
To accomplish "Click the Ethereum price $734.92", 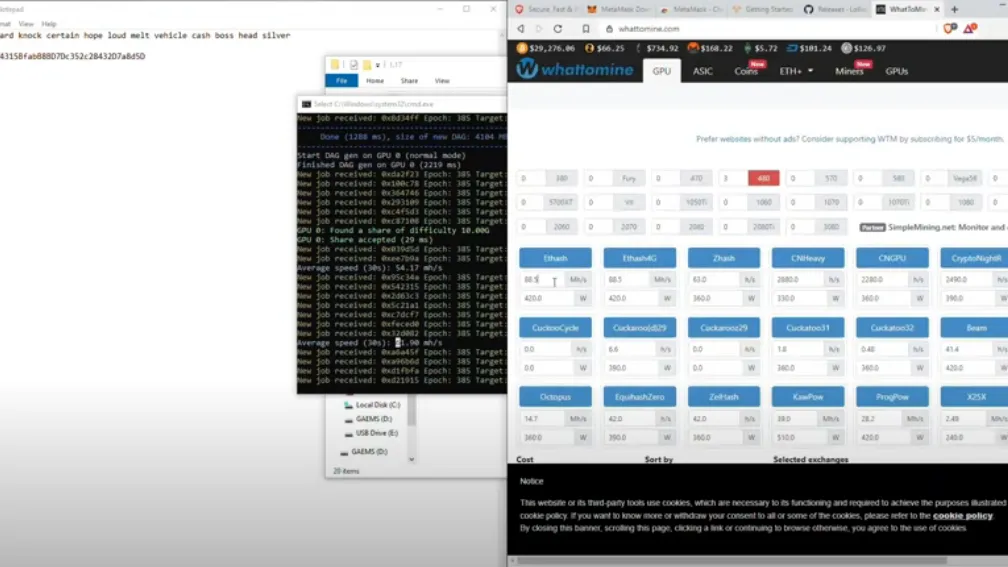I will tap(662, 48).
